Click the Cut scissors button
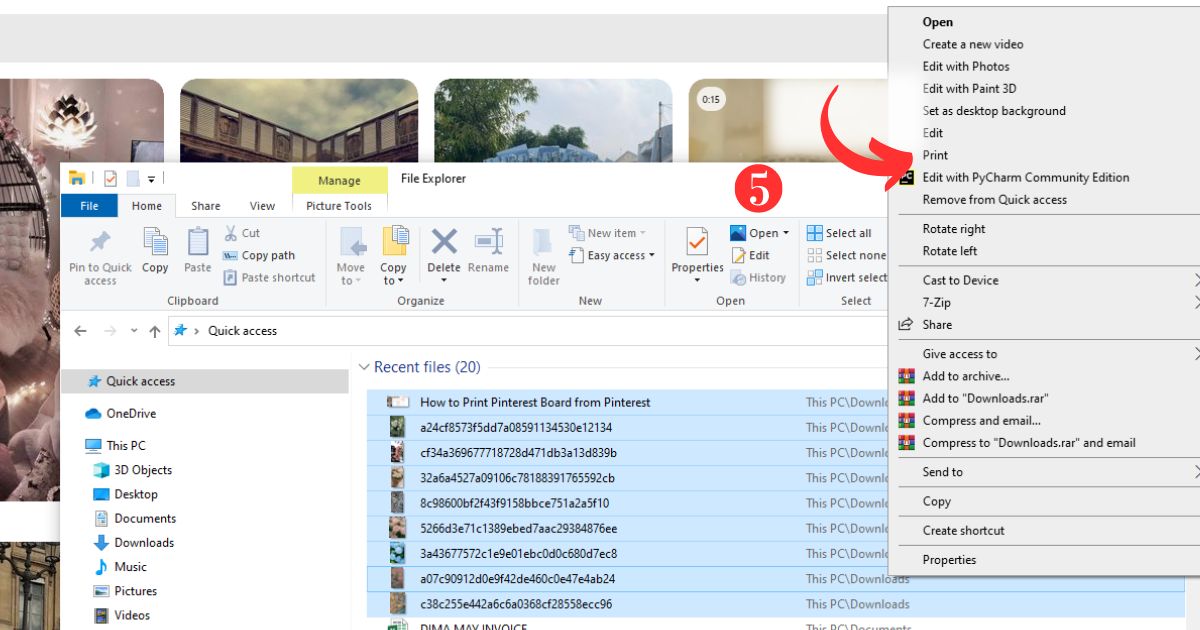The width and height of the screenshot is (1200, 630). [x=241, y=233]
